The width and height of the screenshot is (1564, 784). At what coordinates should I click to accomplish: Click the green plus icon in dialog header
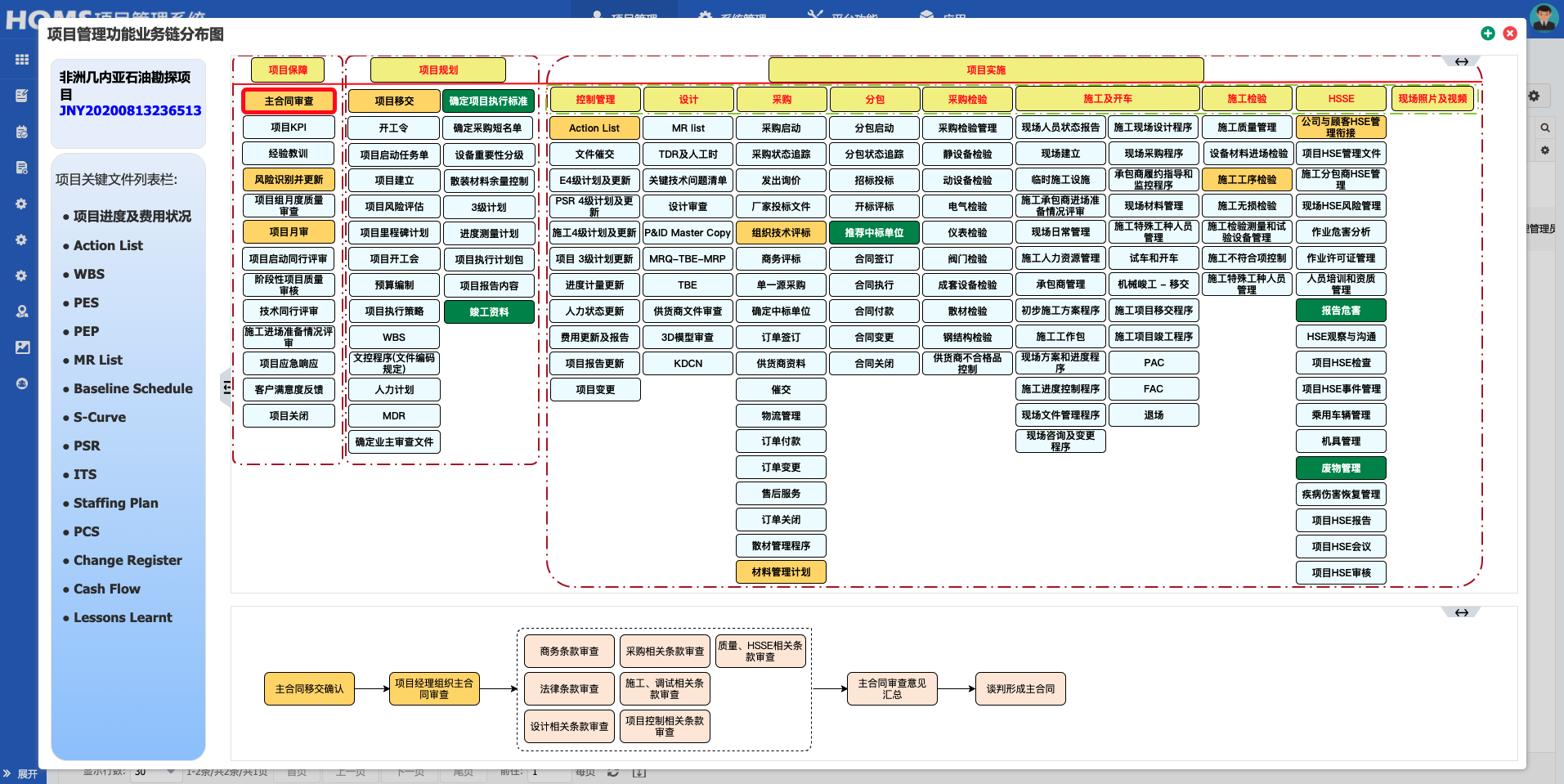pos(1488,34)
